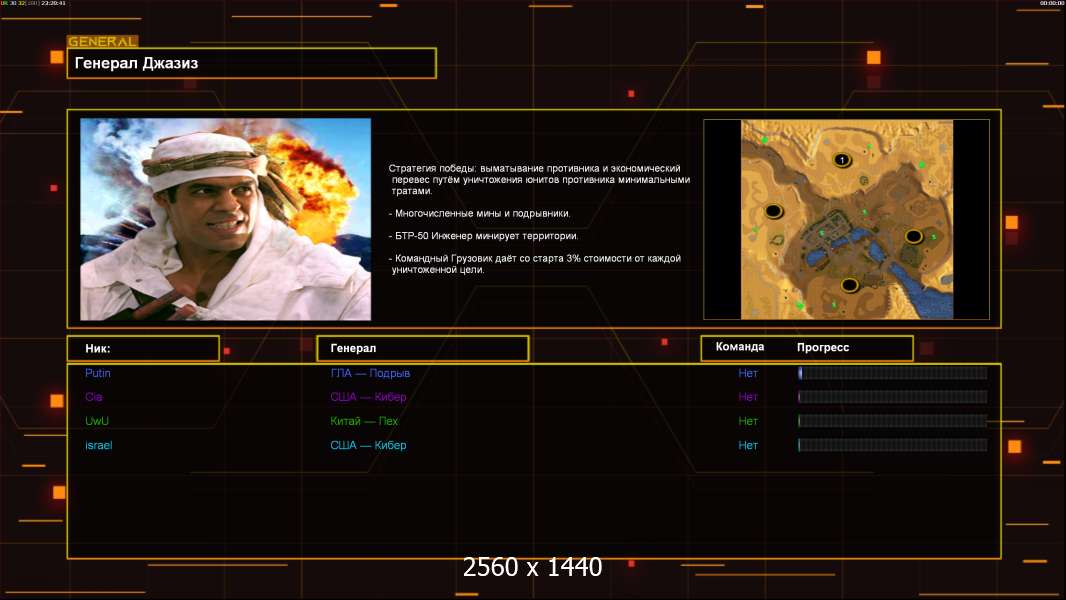The image size is (1066, 600).
Task: Click the '00:00:00' timer at top-right
Action: click(1052, 3)
